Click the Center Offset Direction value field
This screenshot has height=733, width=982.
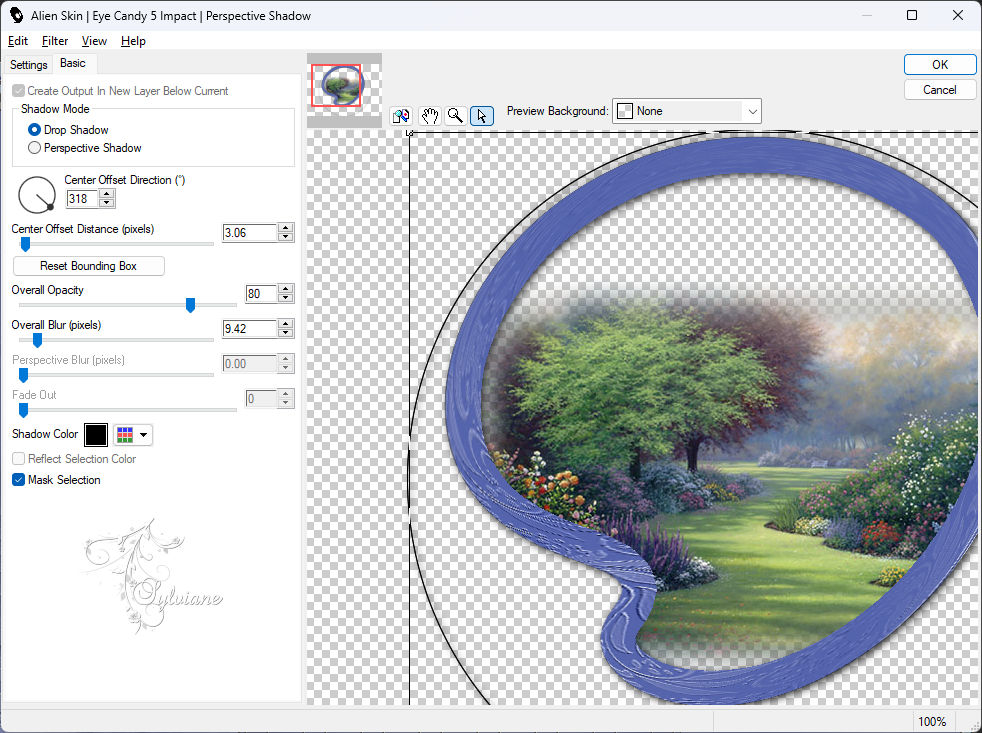82,199
